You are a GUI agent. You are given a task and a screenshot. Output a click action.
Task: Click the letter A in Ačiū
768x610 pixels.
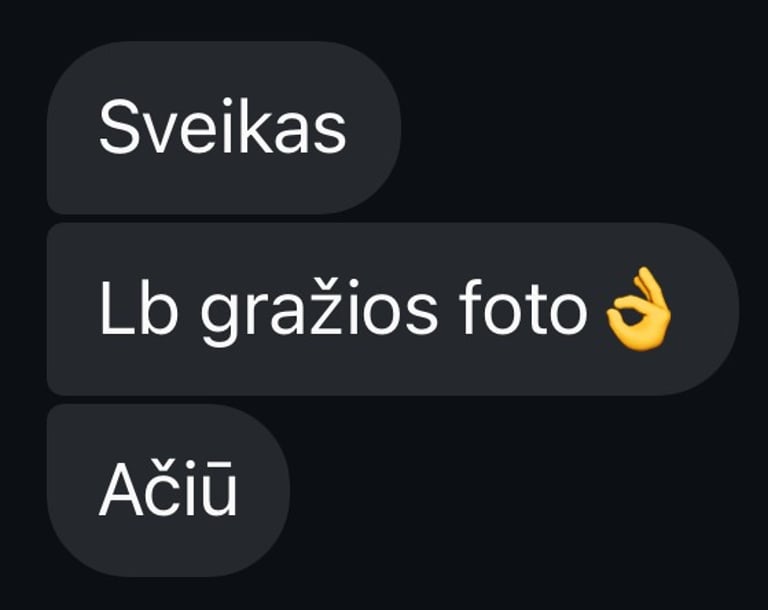(x=121, y=490)
